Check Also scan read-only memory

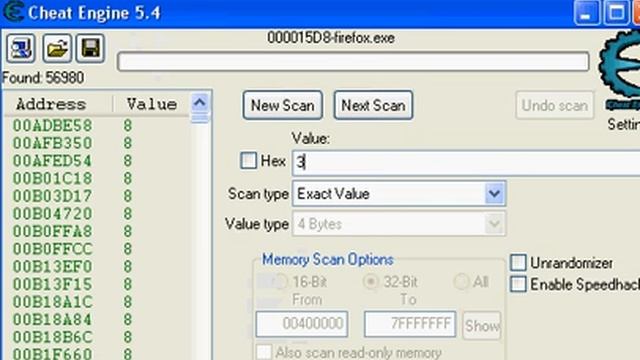(x=264, y=352)
